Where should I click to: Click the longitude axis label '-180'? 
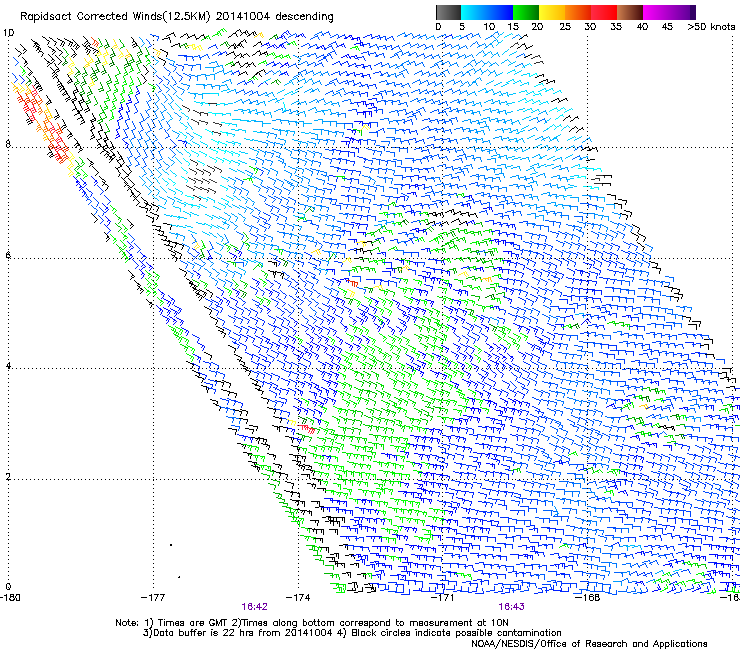[x=10, y=598]
